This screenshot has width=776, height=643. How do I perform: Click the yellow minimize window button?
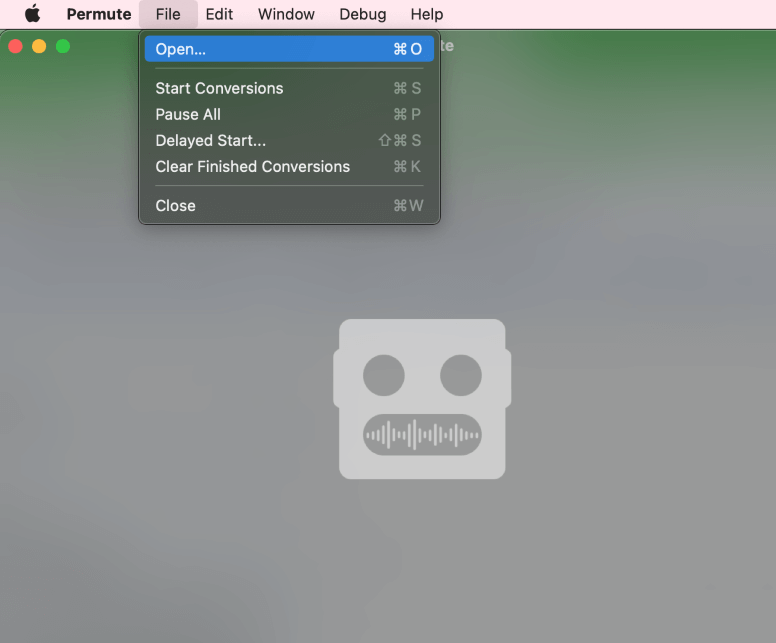pyautogui.click(x=39, y=47)
